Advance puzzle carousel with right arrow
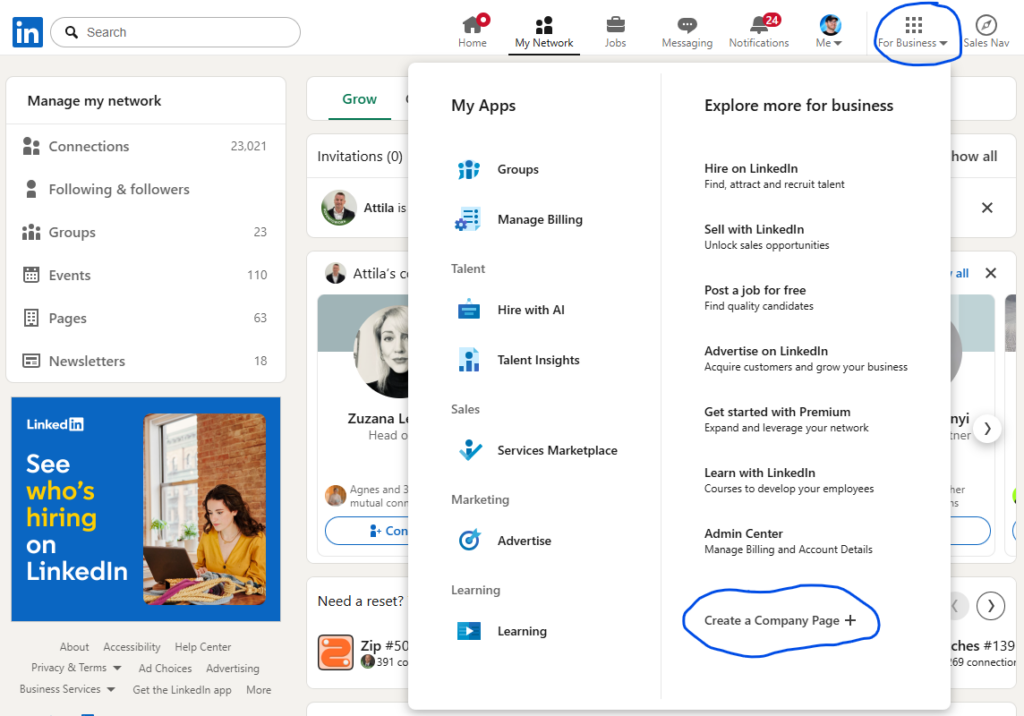The image size is (1024, 716). coord(991,606)
